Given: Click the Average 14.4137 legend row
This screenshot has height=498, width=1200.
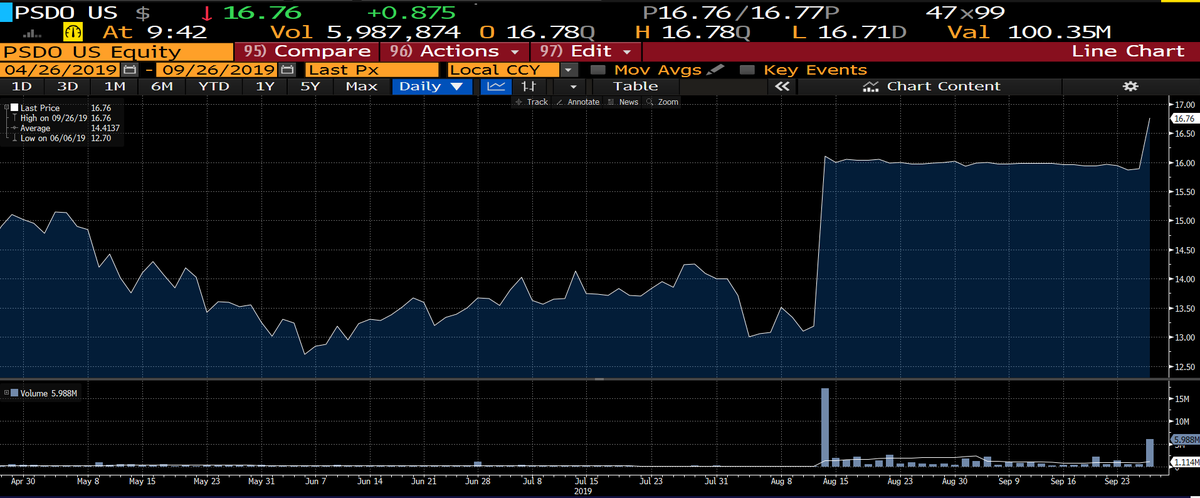Looking at the screenshot, I should click(x=65, y=128).
